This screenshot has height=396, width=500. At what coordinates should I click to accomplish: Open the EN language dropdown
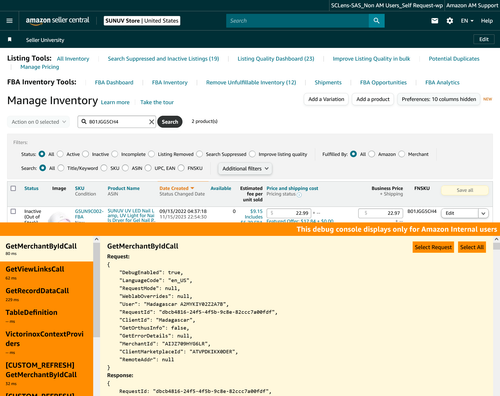coord(467,21)
